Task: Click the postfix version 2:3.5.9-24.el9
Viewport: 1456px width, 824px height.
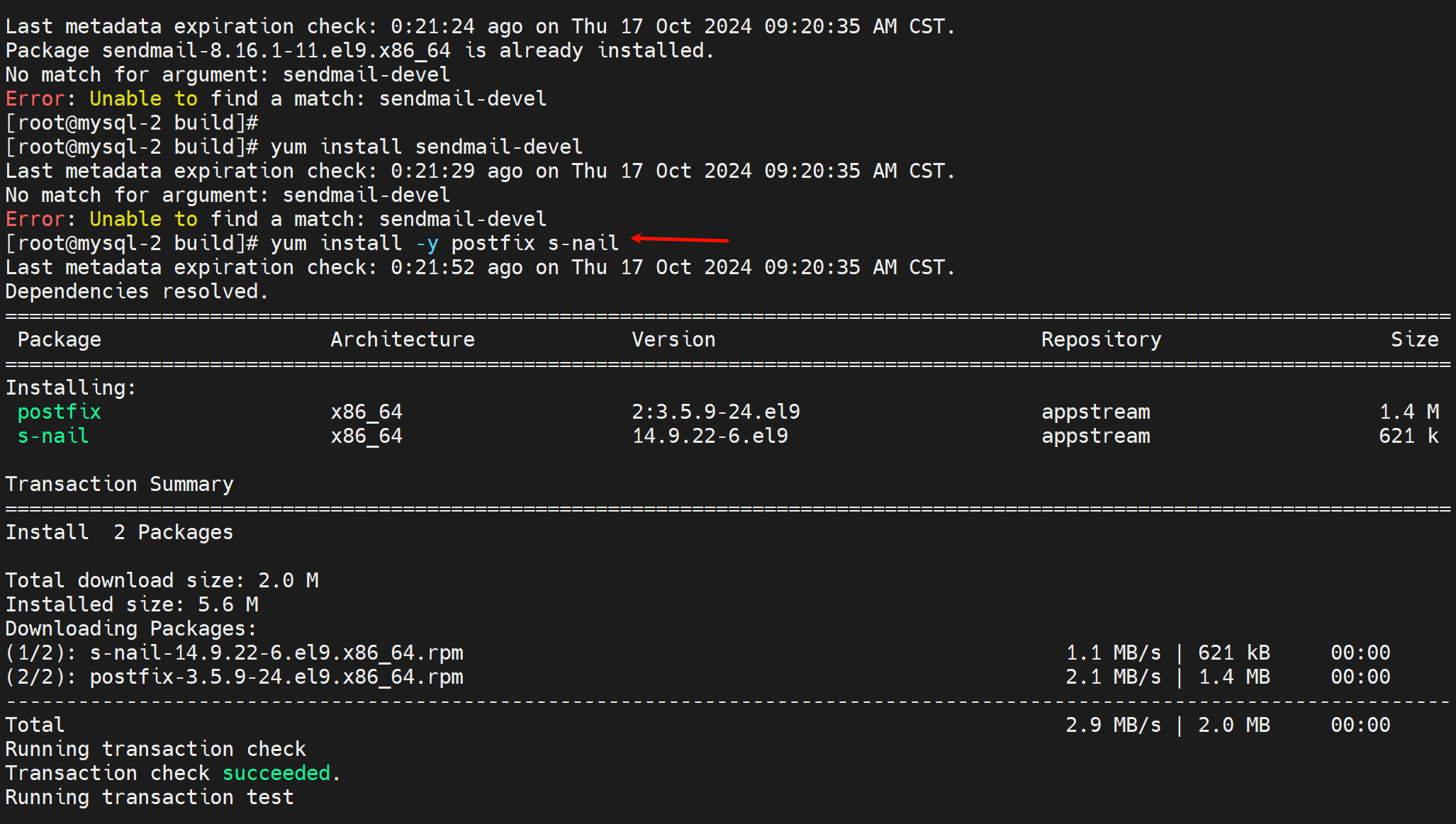Action: 716,412
